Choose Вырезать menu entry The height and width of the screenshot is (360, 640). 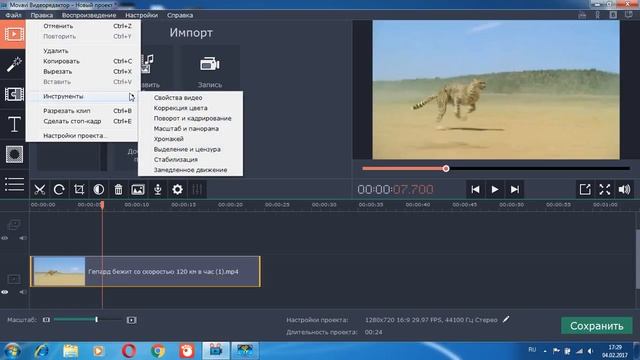(83, 71)
